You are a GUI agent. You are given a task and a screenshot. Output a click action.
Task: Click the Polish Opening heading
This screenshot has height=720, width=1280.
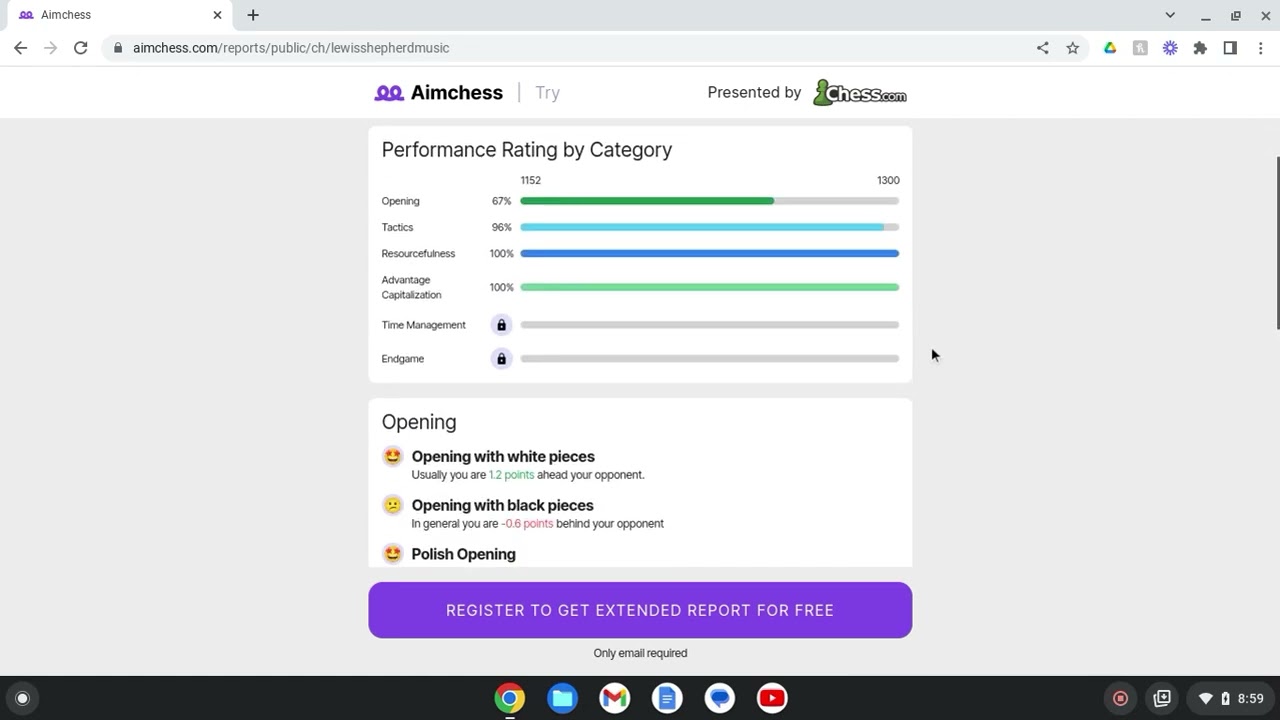463,554
